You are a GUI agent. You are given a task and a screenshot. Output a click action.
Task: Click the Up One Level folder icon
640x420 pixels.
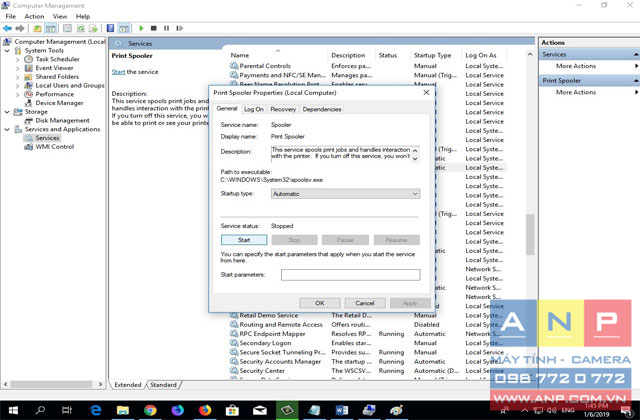pyautogui.click(x=38, y=28)
